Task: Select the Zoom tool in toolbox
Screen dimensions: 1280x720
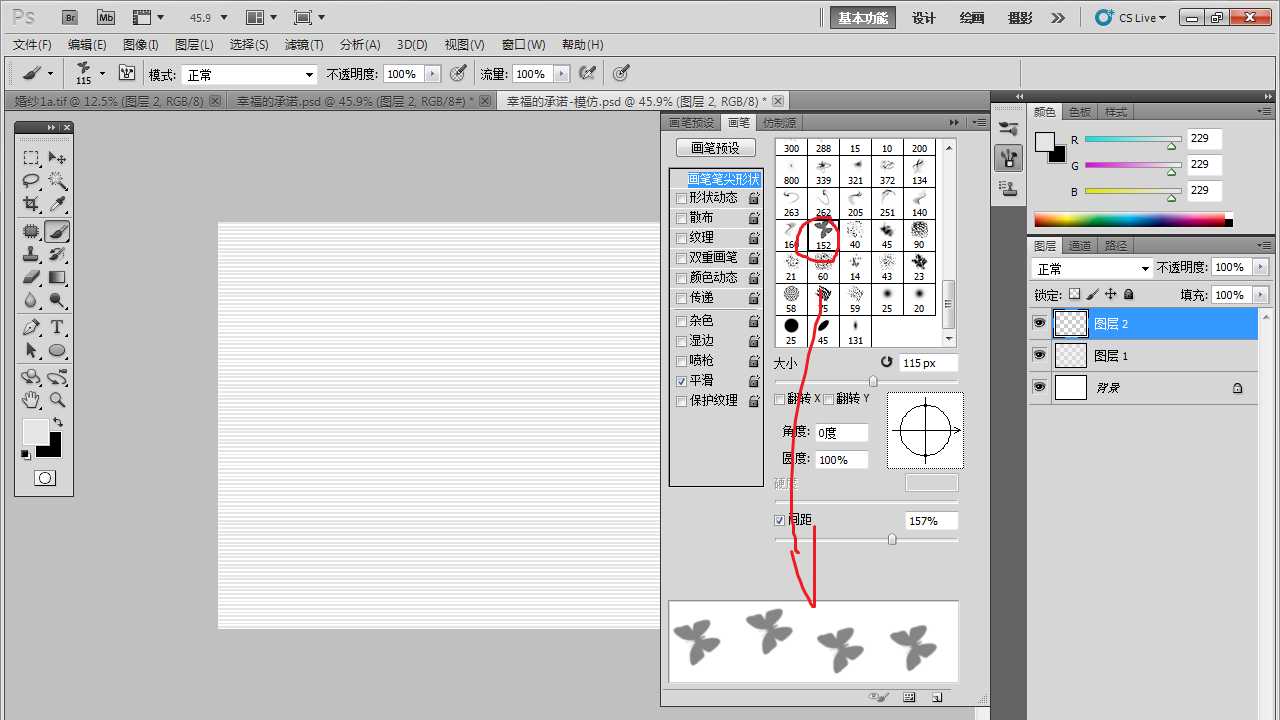Action: click(x=58, y=400)
